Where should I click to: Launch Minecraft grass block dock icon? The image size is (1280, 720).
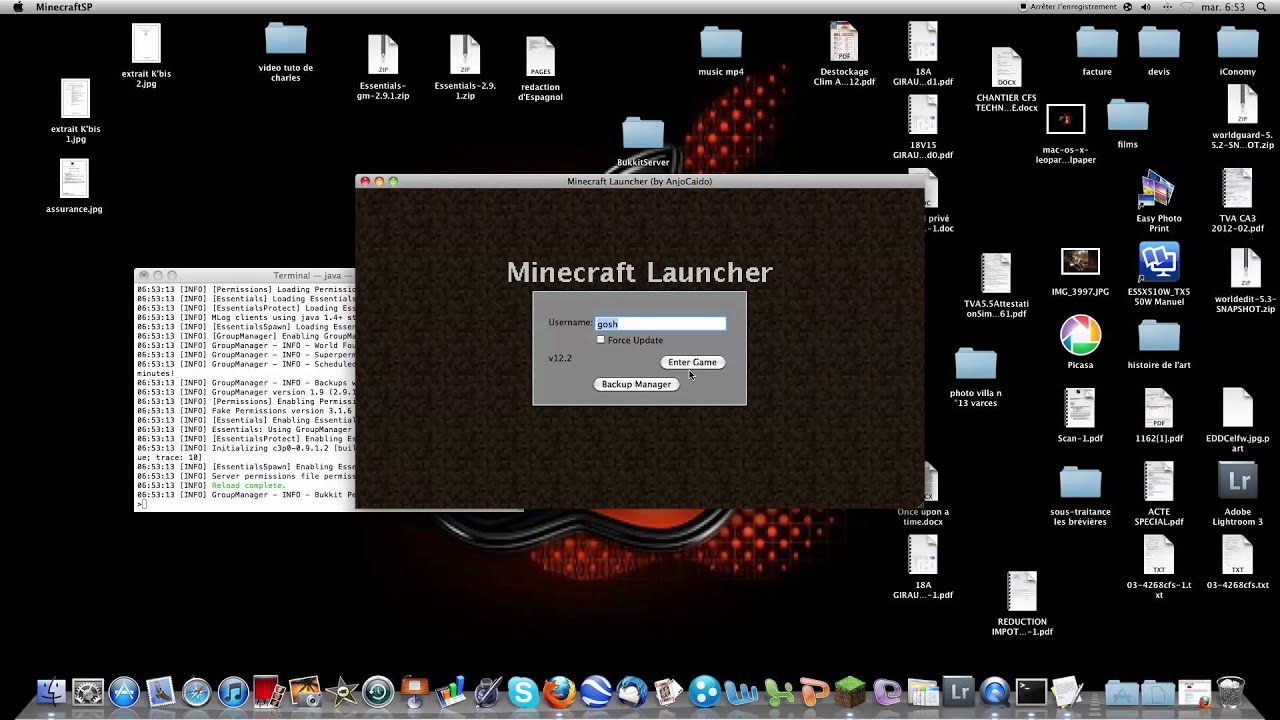pyautogui.click(x=850, y=692)
